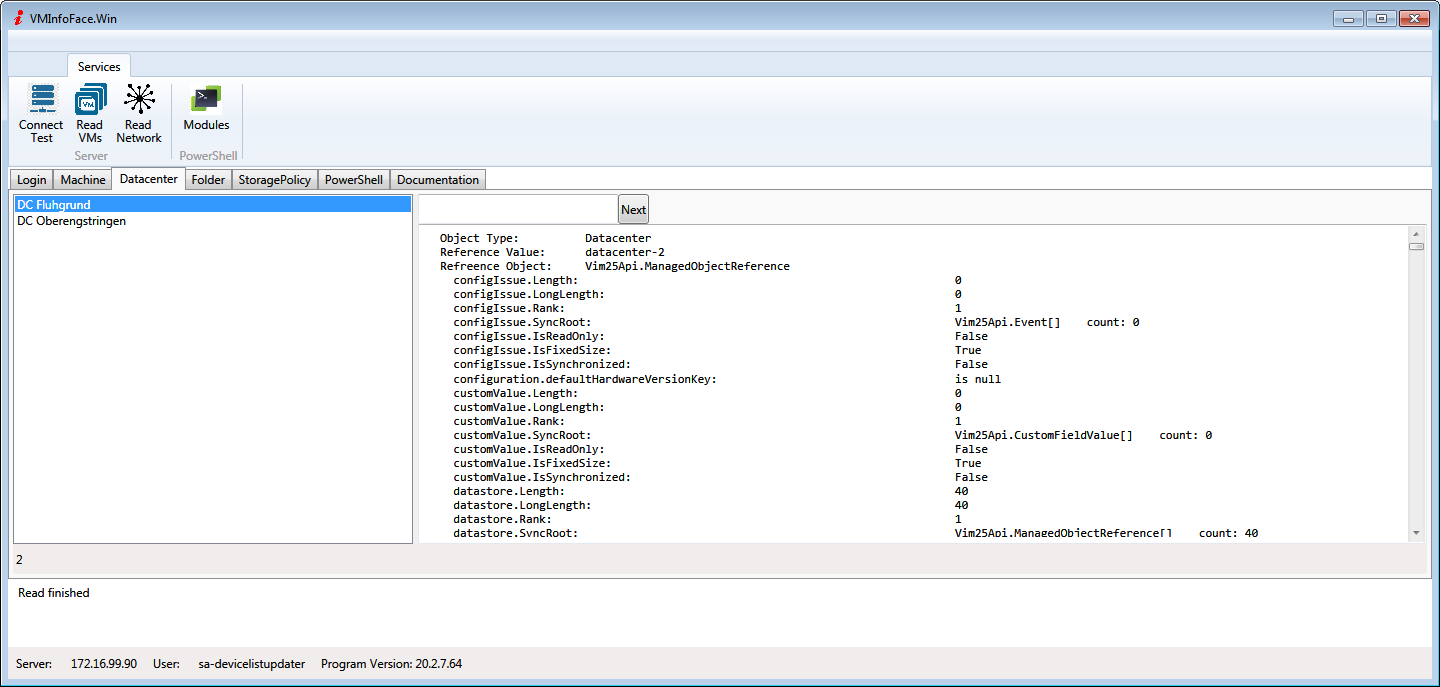Select DC Fluhgrund in the datacenter list
Screen dimensions: 1440x687
(213, 205)
